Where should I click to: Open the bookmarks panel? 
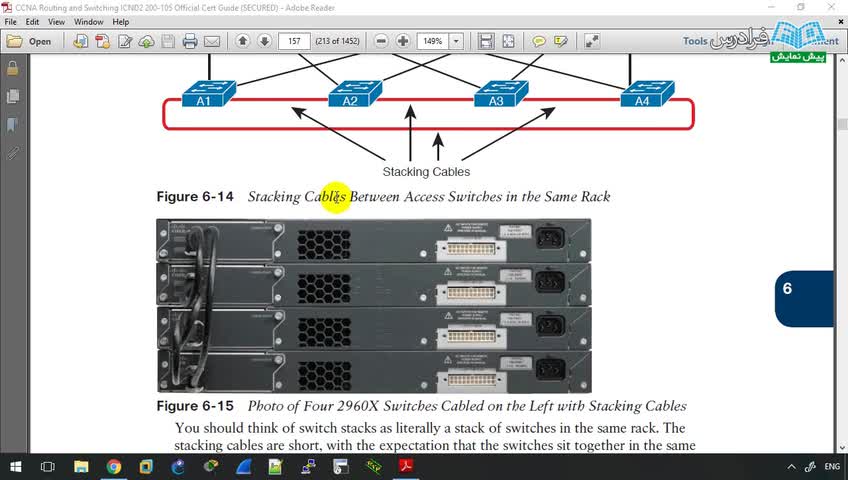click(12, 125)
